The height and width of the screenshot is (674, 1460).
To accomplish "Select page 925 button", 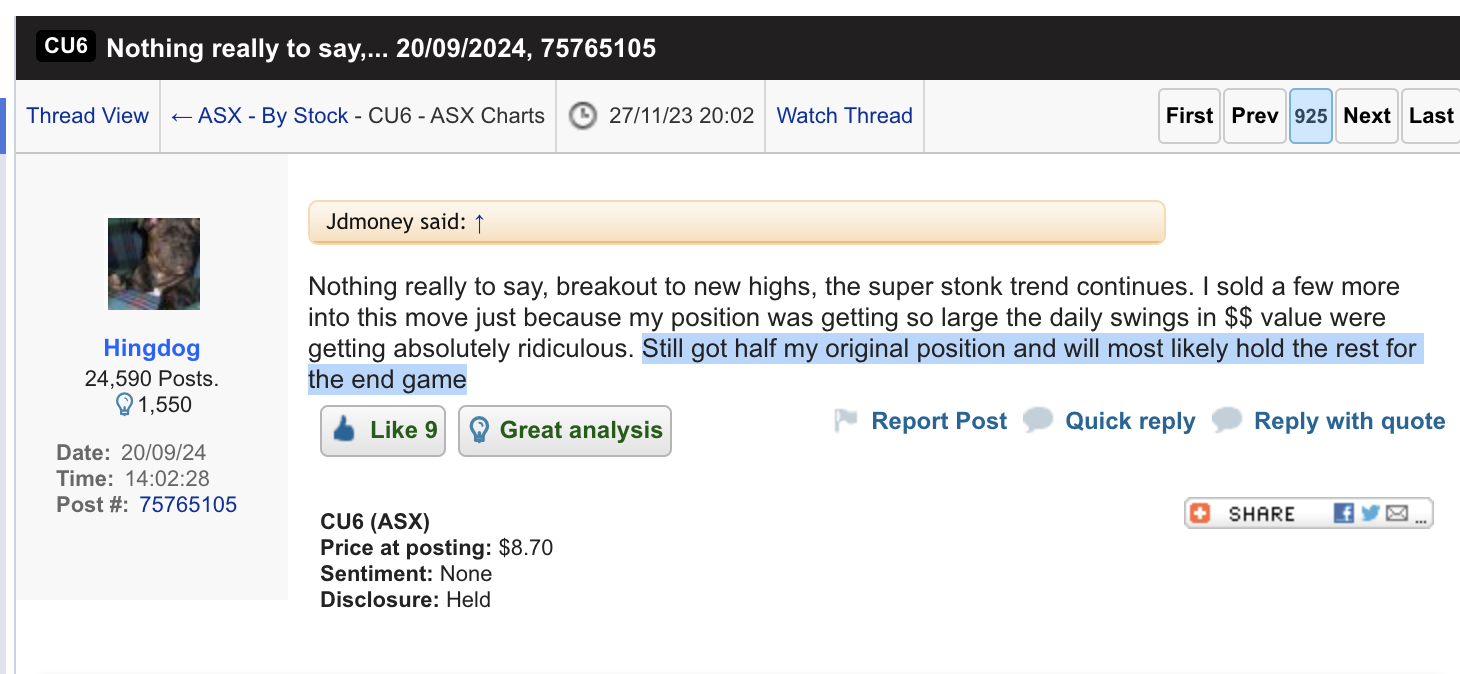I will point(1311,116).
